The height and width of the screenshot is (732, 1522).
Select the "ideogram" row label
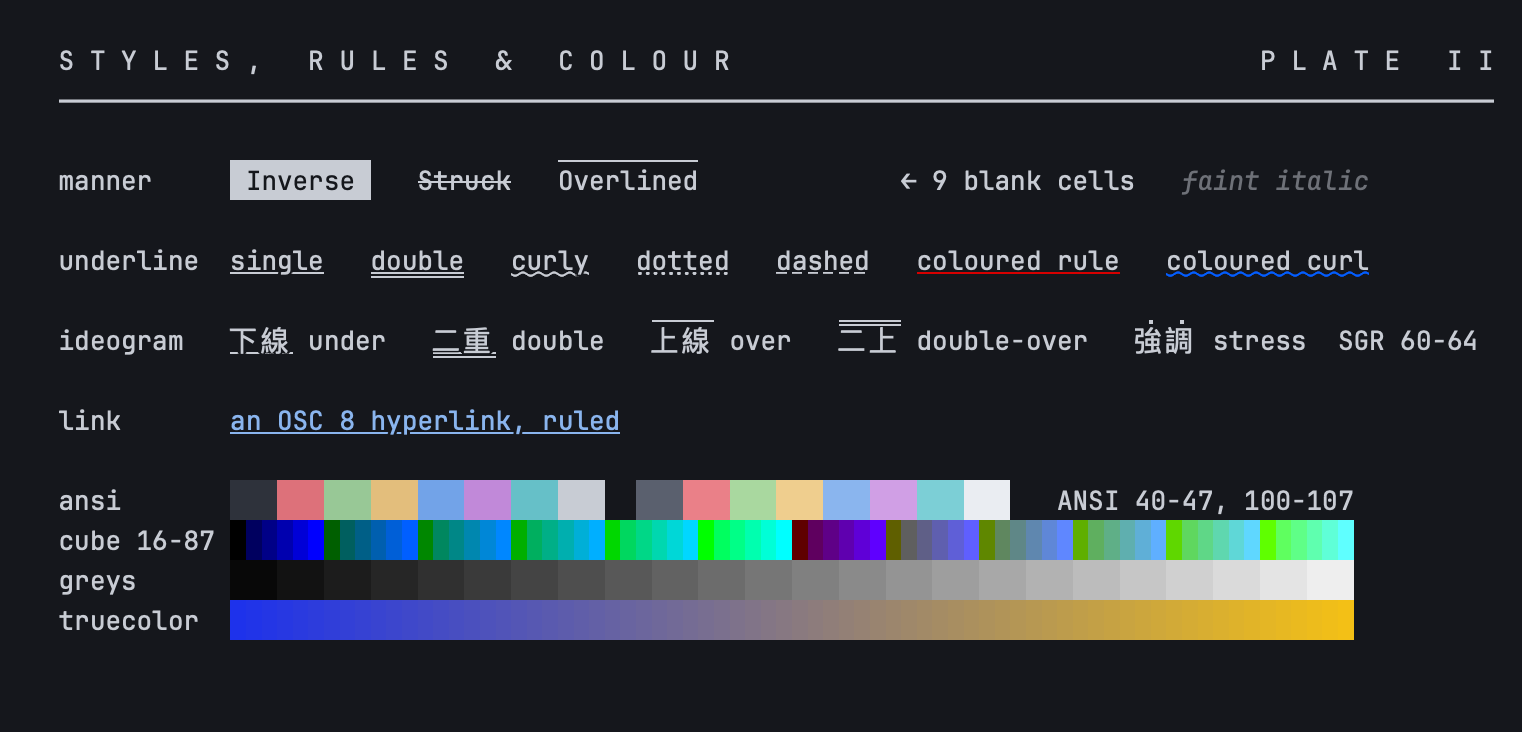121,341
